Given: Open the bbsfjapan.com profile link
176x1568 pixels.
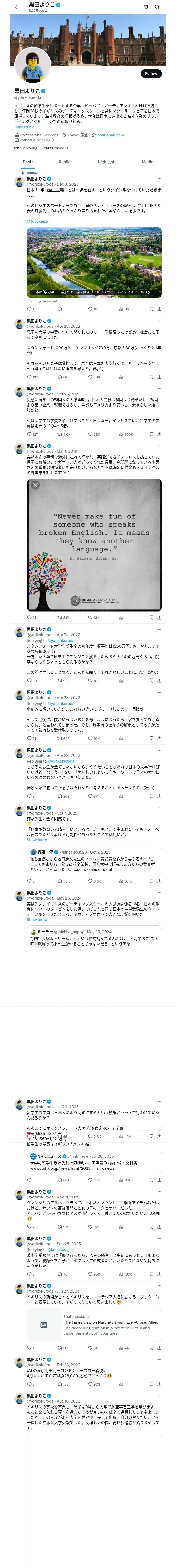Looking at the screenshot, I should point(111,135).
